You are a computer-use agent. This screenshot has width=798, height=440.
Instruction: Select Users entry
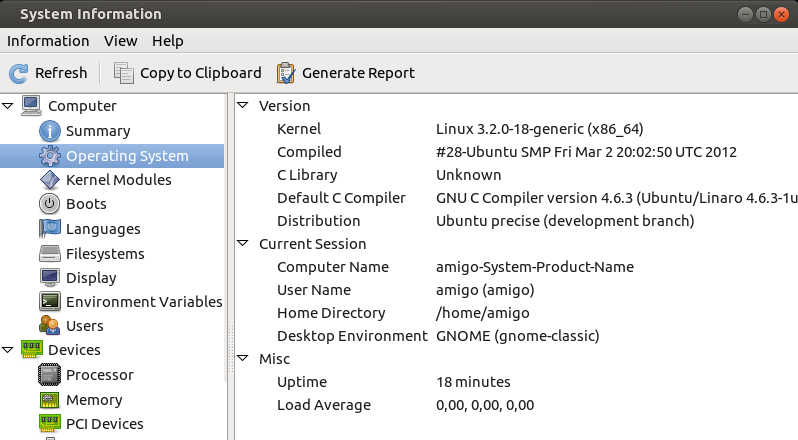coord(84,326)
